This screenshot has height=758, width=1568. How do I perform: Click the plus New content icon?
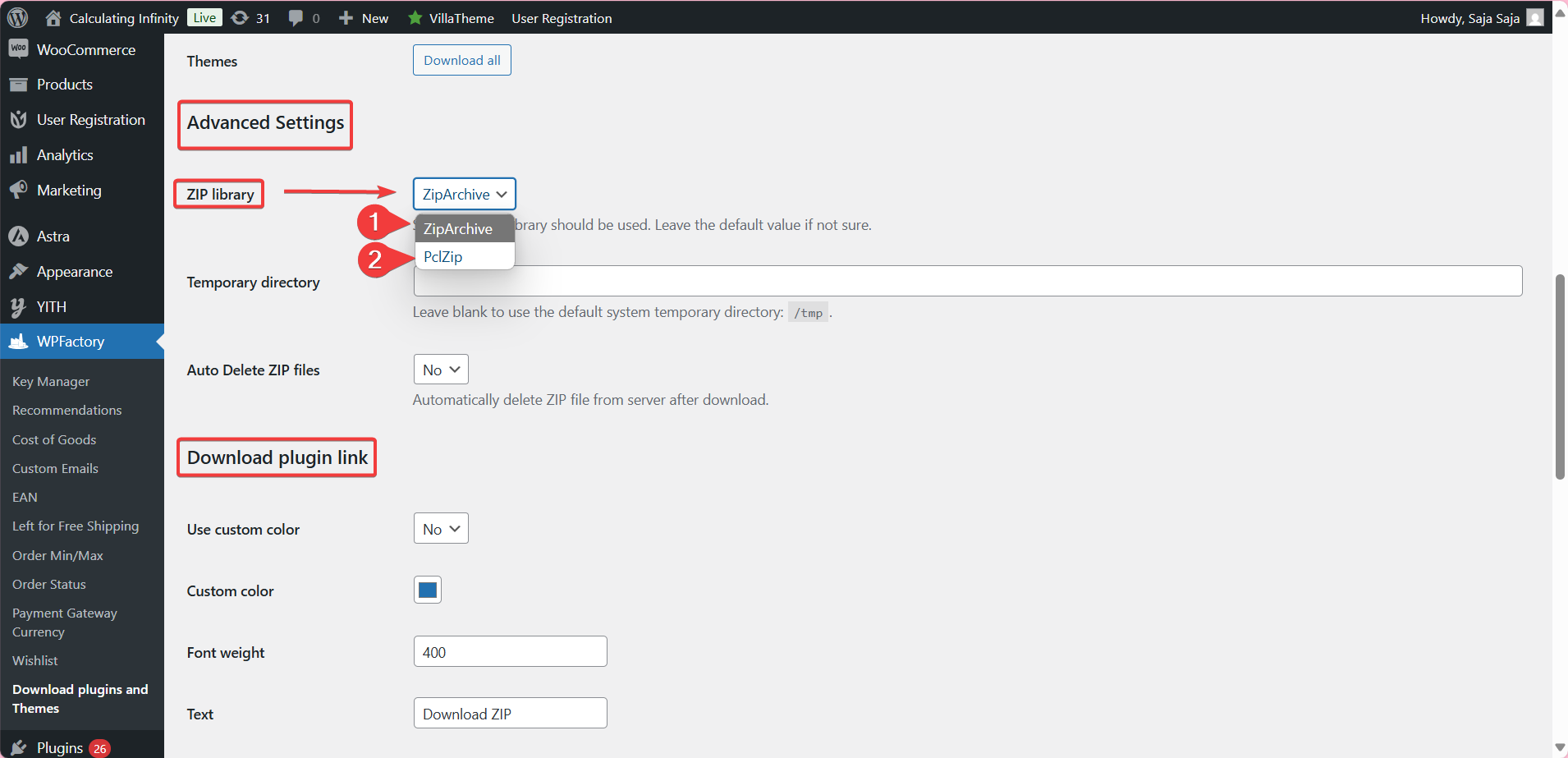point(346,17)
